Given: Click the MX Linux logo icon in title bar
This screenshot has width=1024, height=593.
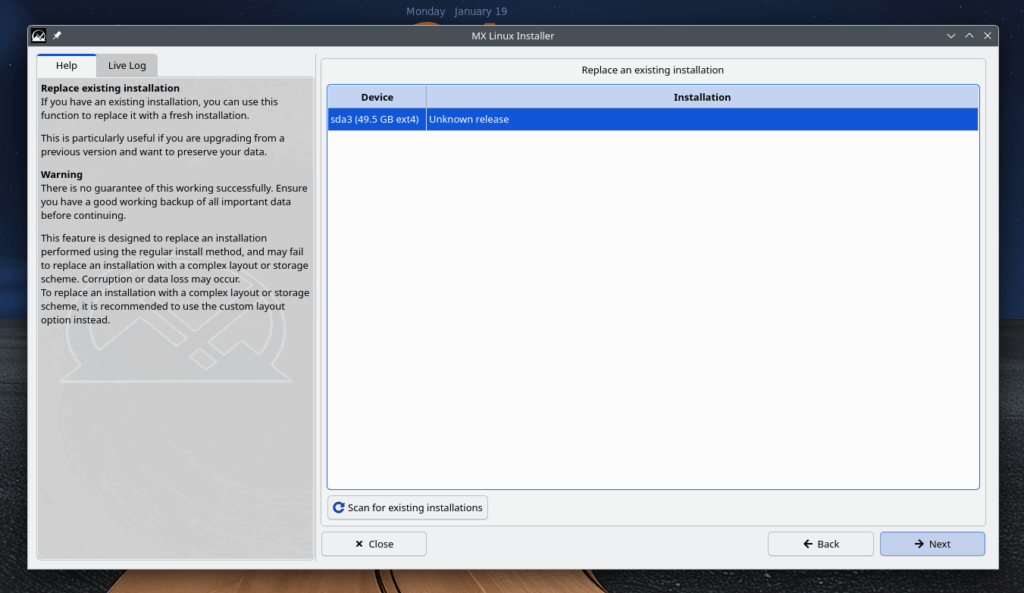Looking at the screenshot, I should pos(39,36).
